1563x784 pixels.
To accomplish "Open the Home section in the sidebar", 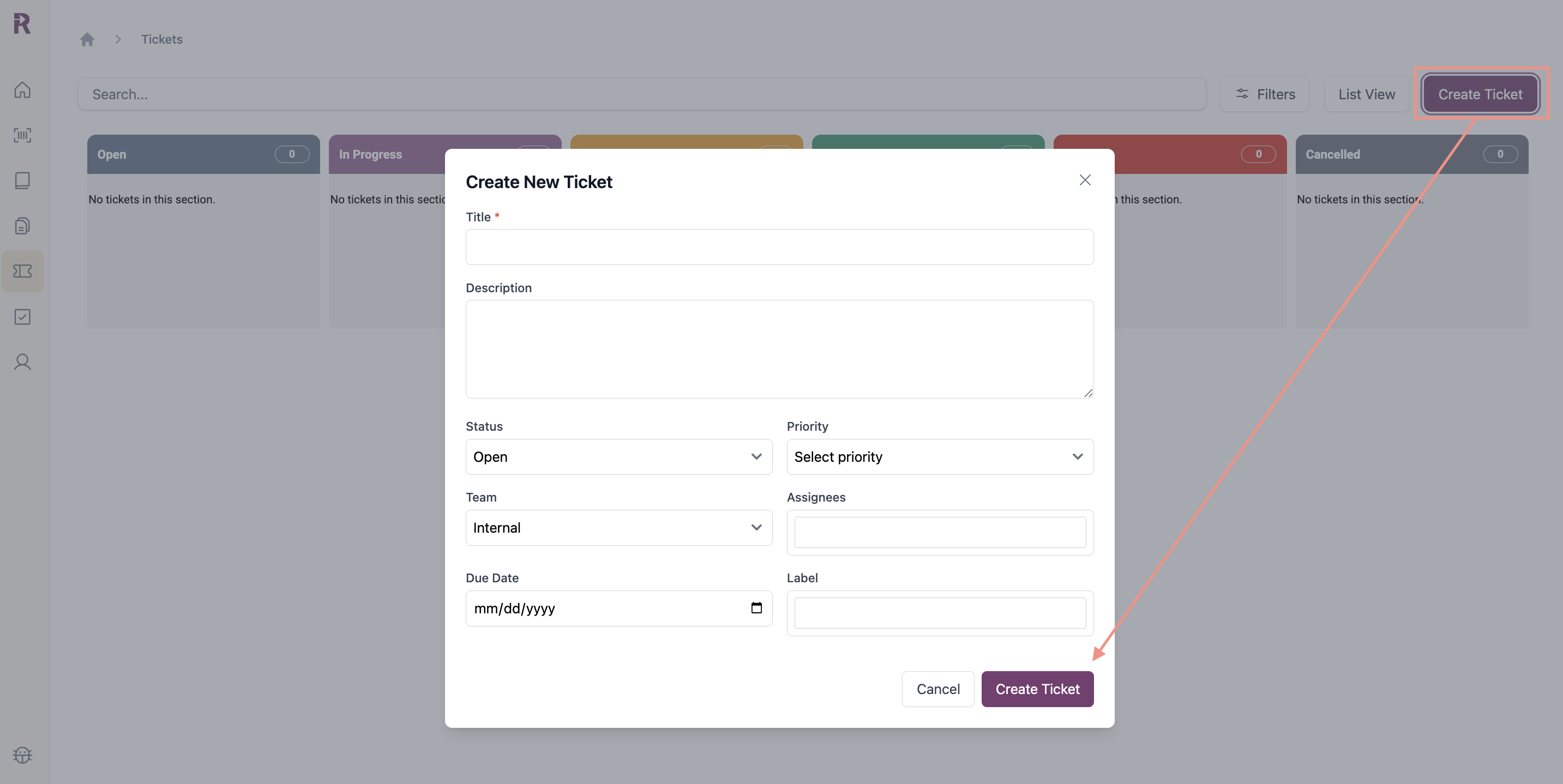I will click(x=22, y=90).
